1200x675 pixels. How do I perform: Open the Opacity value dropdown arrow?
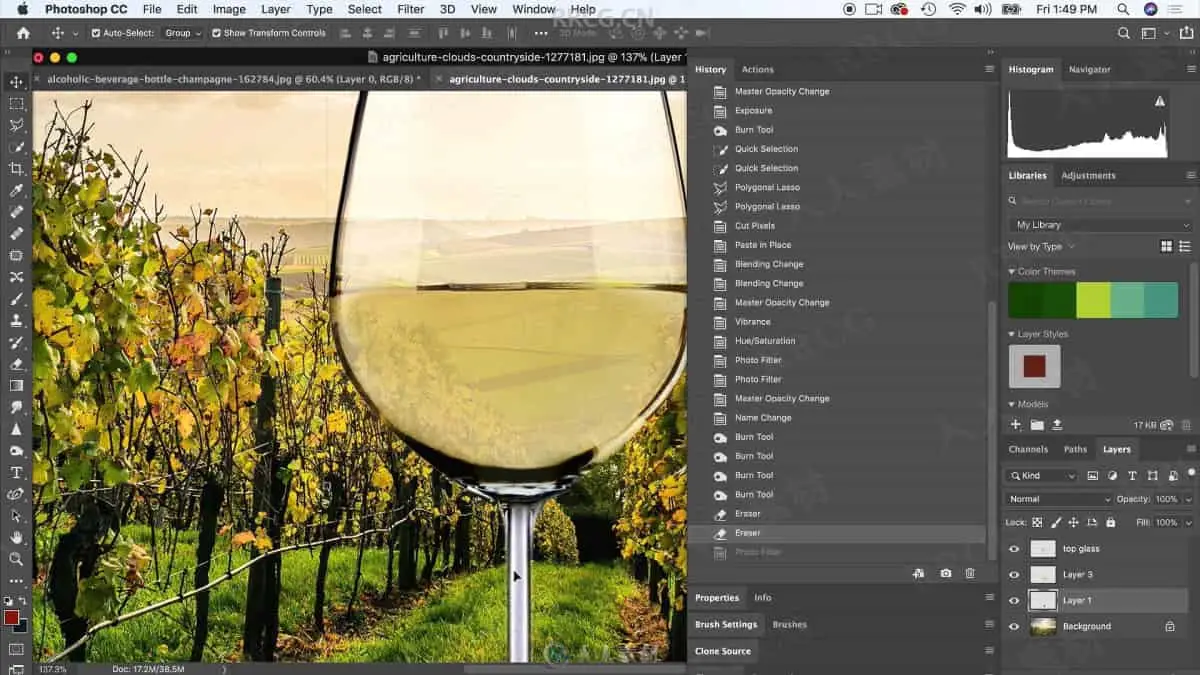coord(1188,499)
